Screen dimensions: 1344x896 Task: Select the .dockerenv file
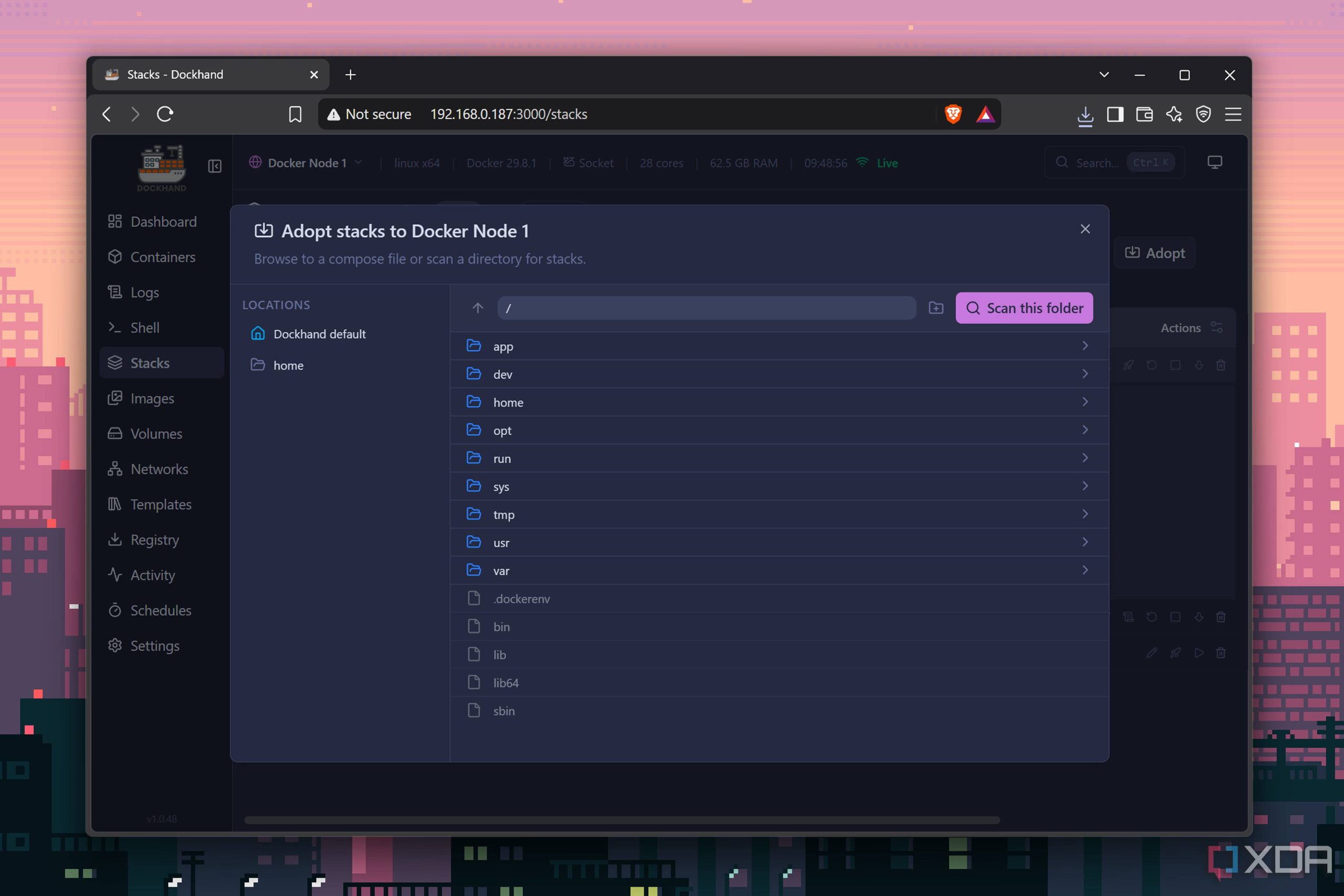(x=780, y=598)
